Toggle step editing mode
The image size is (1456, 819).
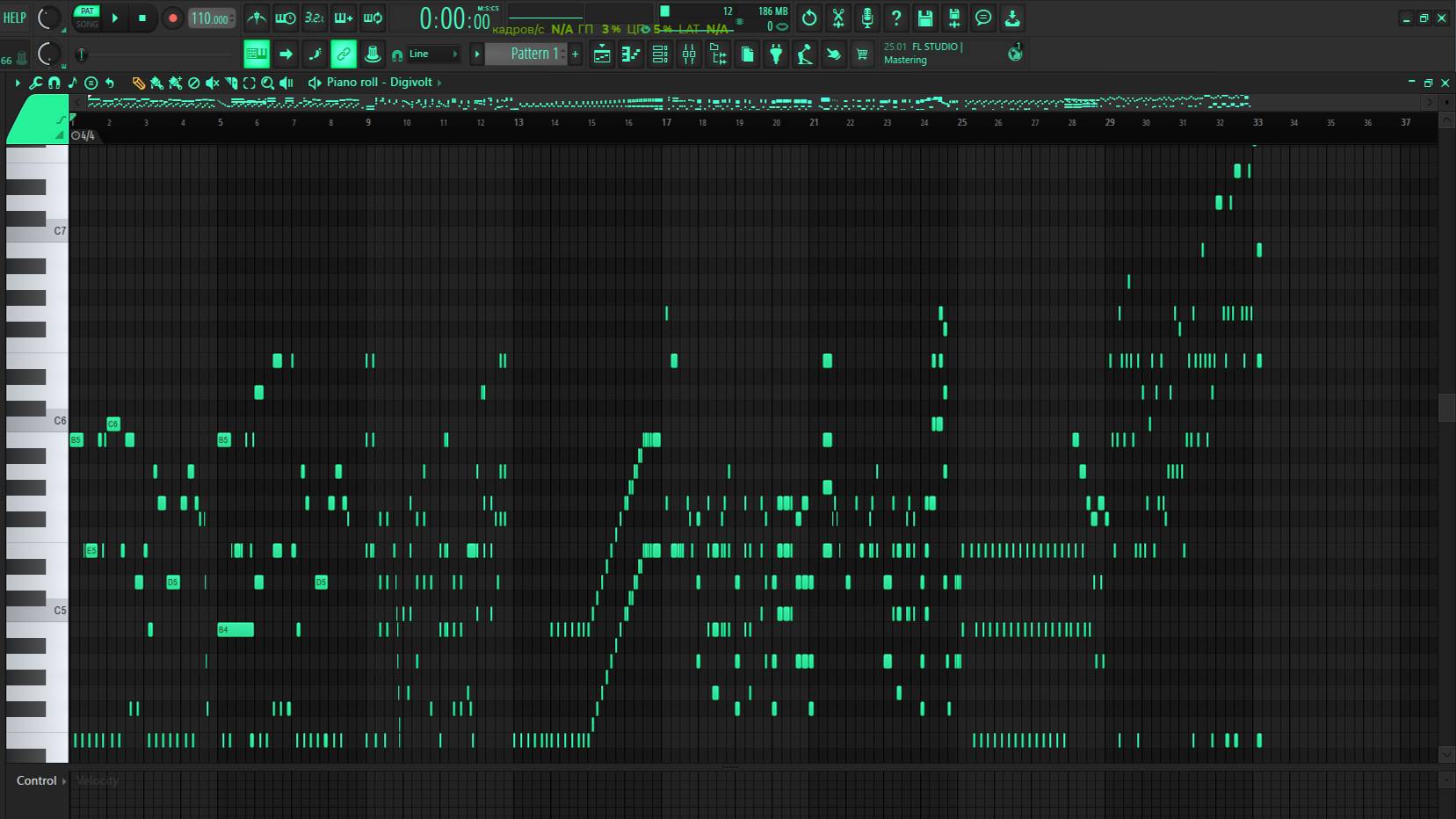315,54
